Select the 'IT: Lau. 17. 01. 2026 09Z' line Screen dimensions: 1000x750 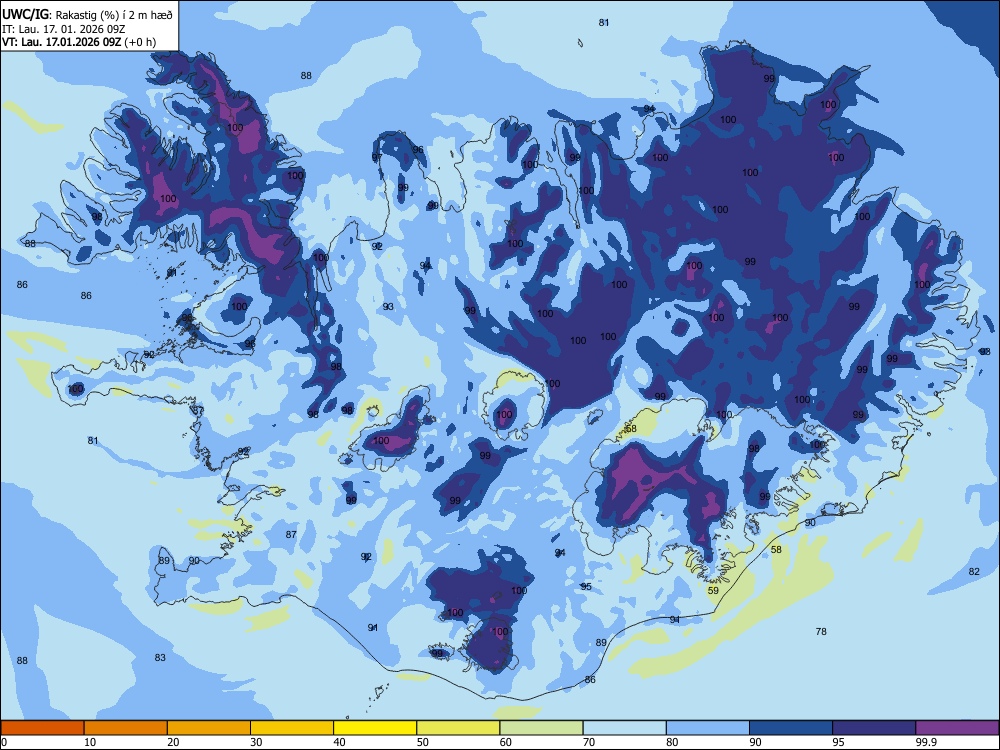pyautogui.click(x=63, y=29)
